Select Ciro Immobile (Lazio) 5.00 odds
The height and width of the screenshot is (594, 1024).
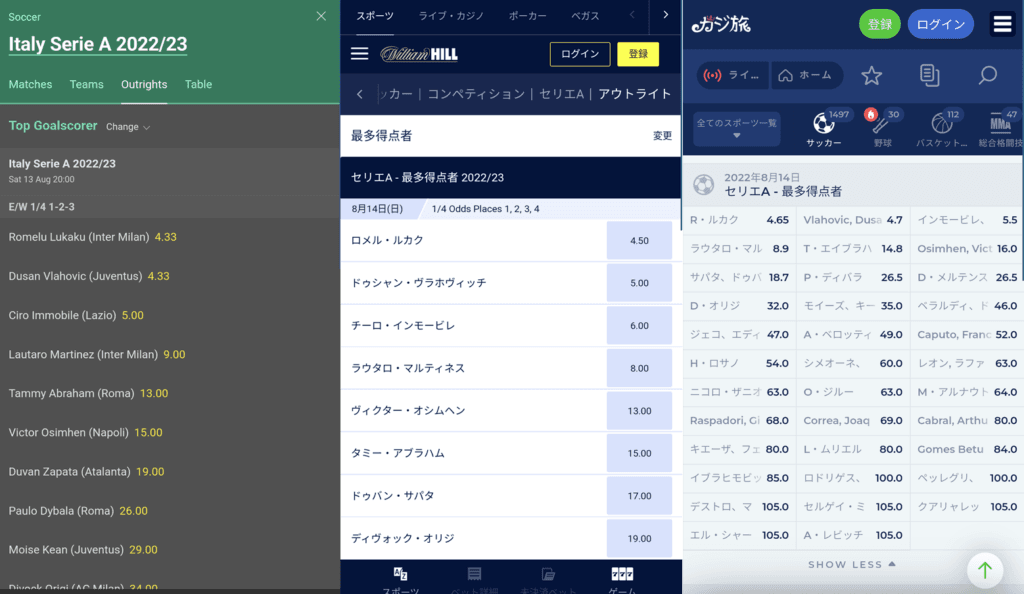133,315
